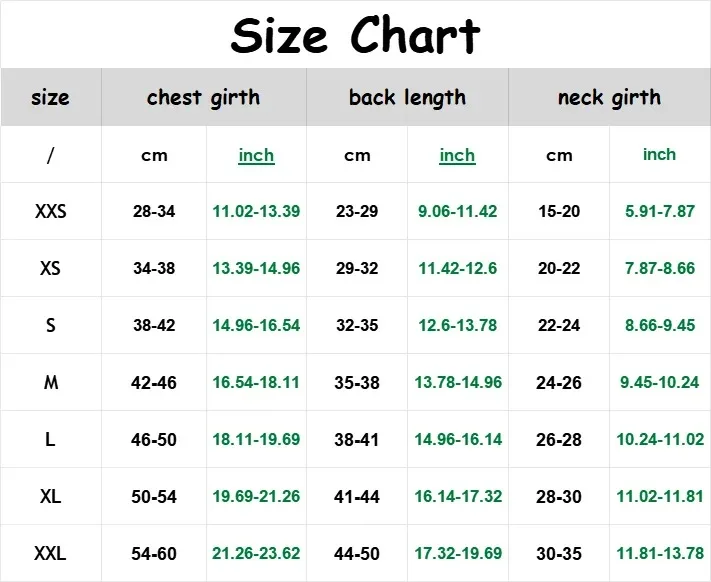This screenshot has height=582, width=711.
Task: Select the back length column header
Action: click(407, 97)
